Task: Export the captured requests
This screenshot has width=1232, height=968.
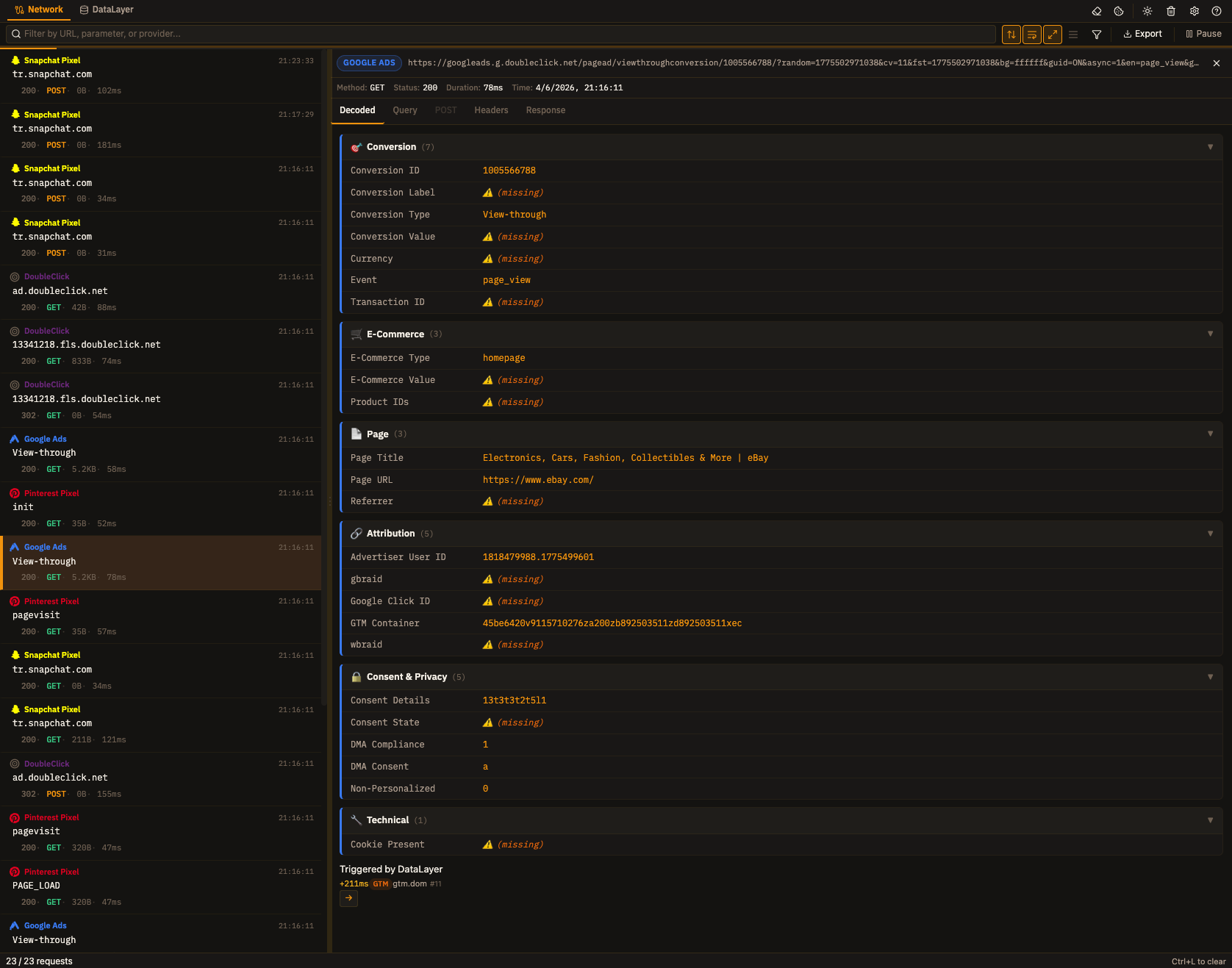Action: coord(1142,34)
